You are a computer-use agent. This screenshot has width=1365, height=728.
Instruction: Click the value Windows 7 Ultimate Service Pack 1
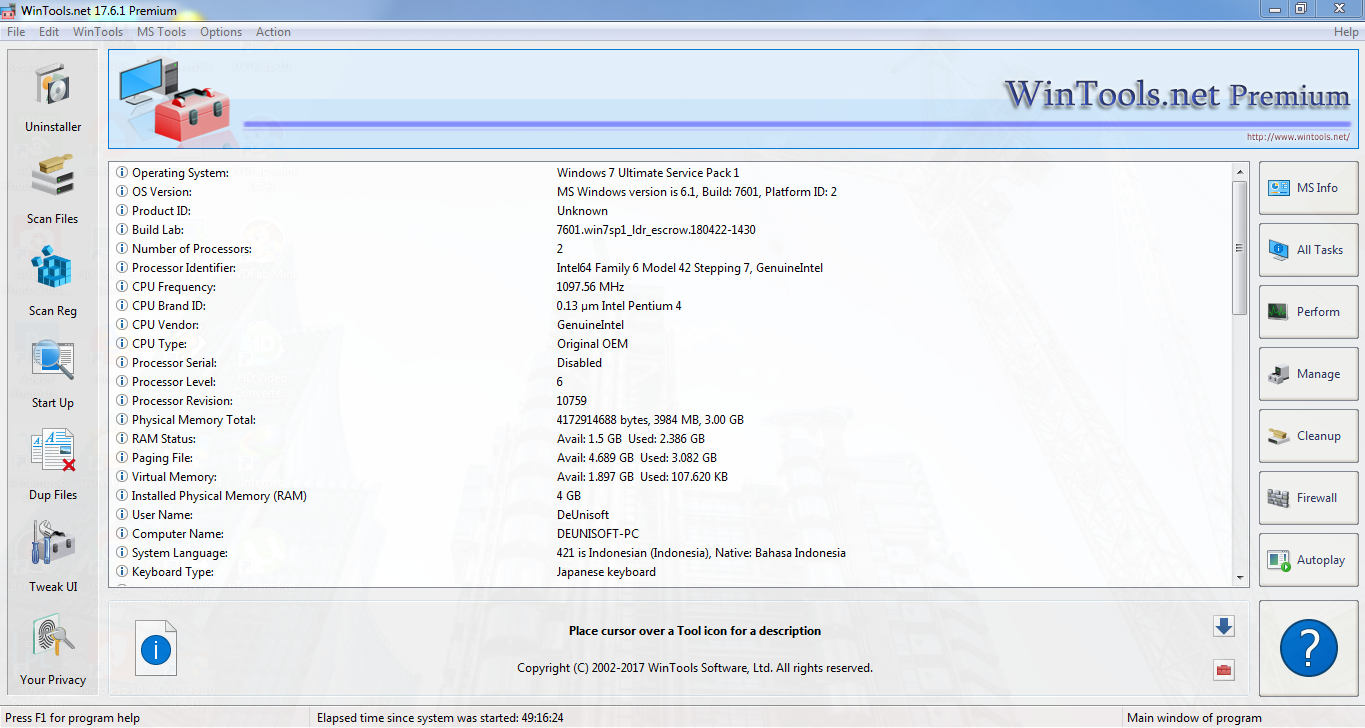[x=648, y=173]
